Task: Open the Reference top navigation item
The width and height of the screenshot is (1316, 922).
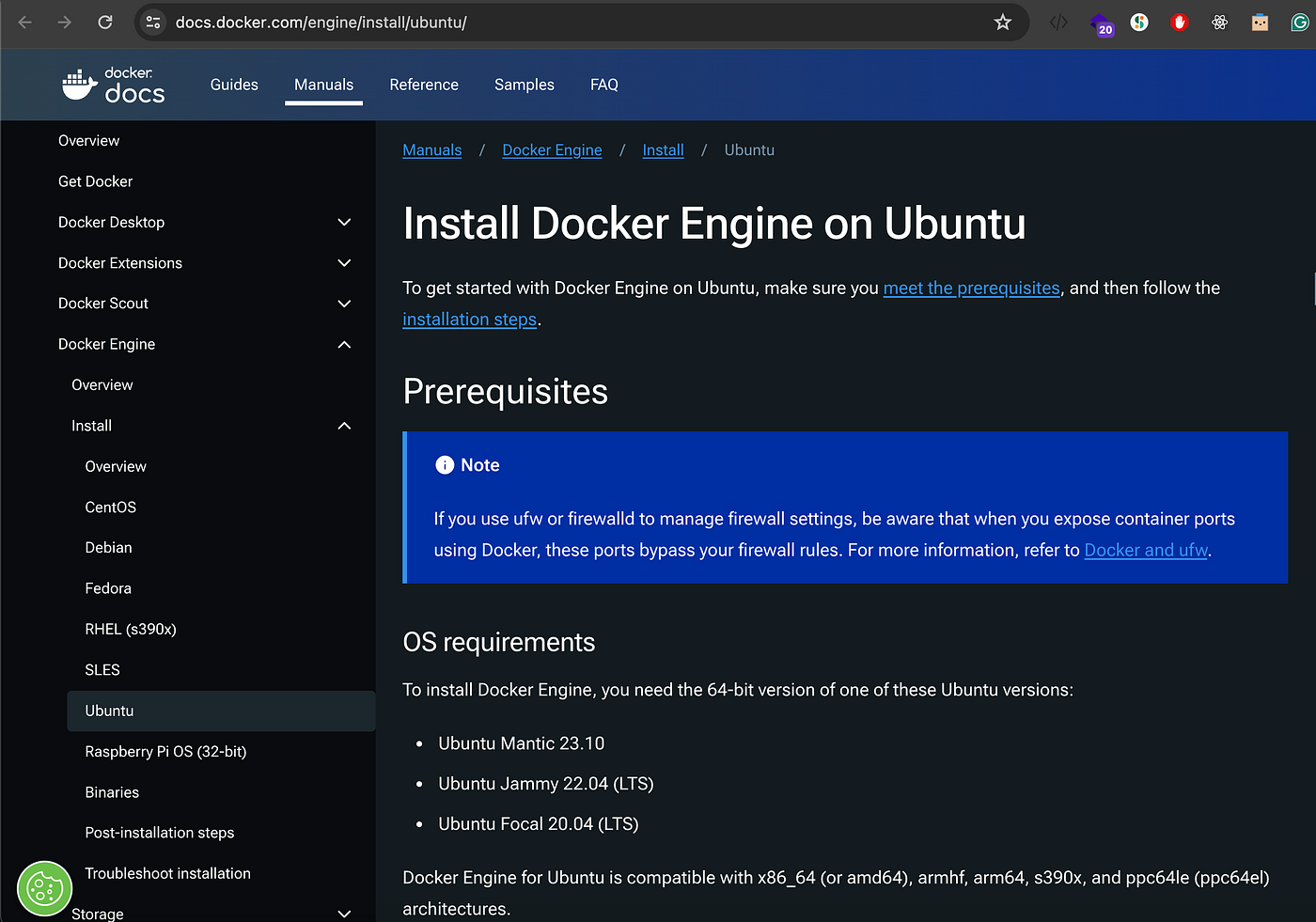Action: point(424,85)
